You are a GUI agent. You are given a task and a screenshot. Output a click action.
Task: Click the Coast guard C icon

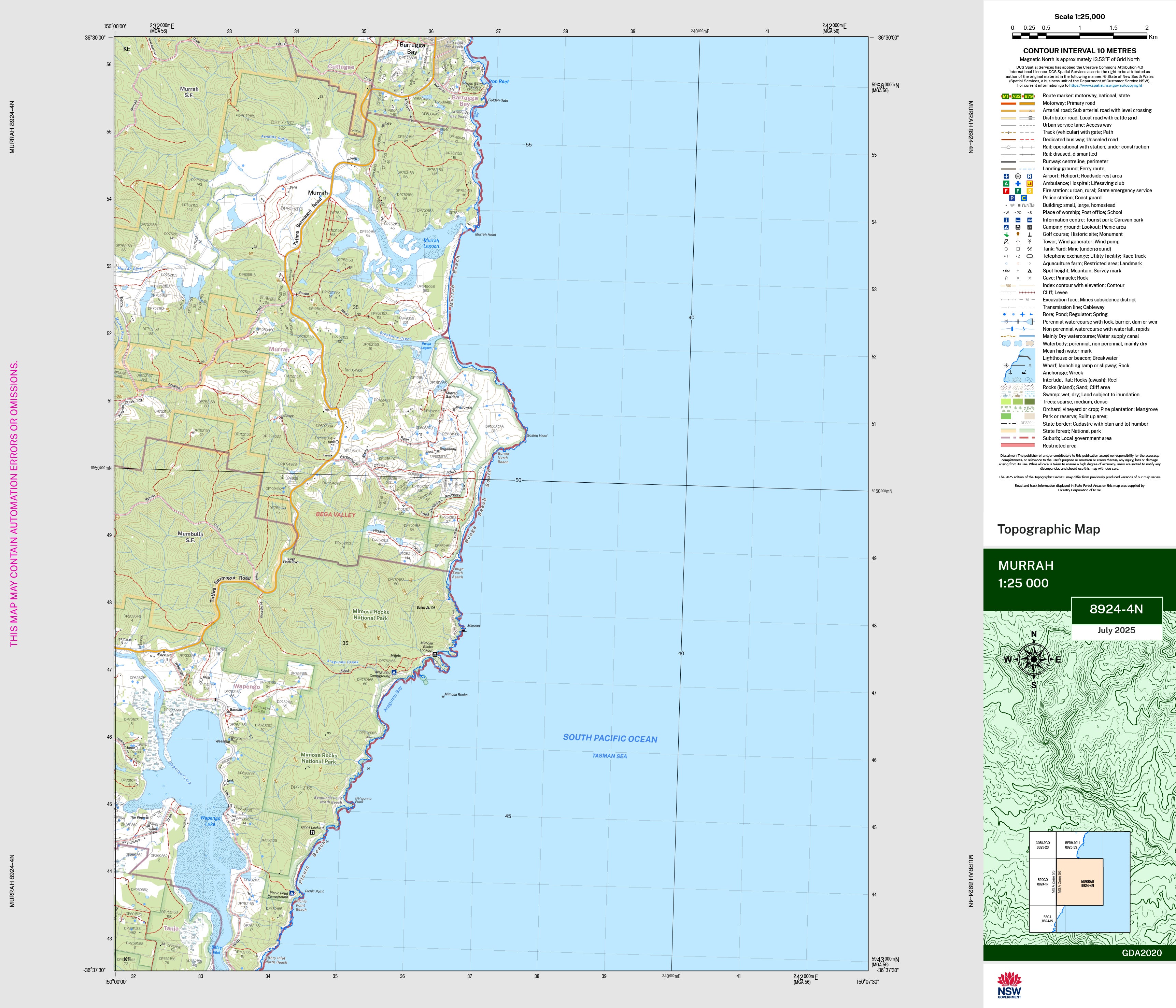(x=1024, y=198)
